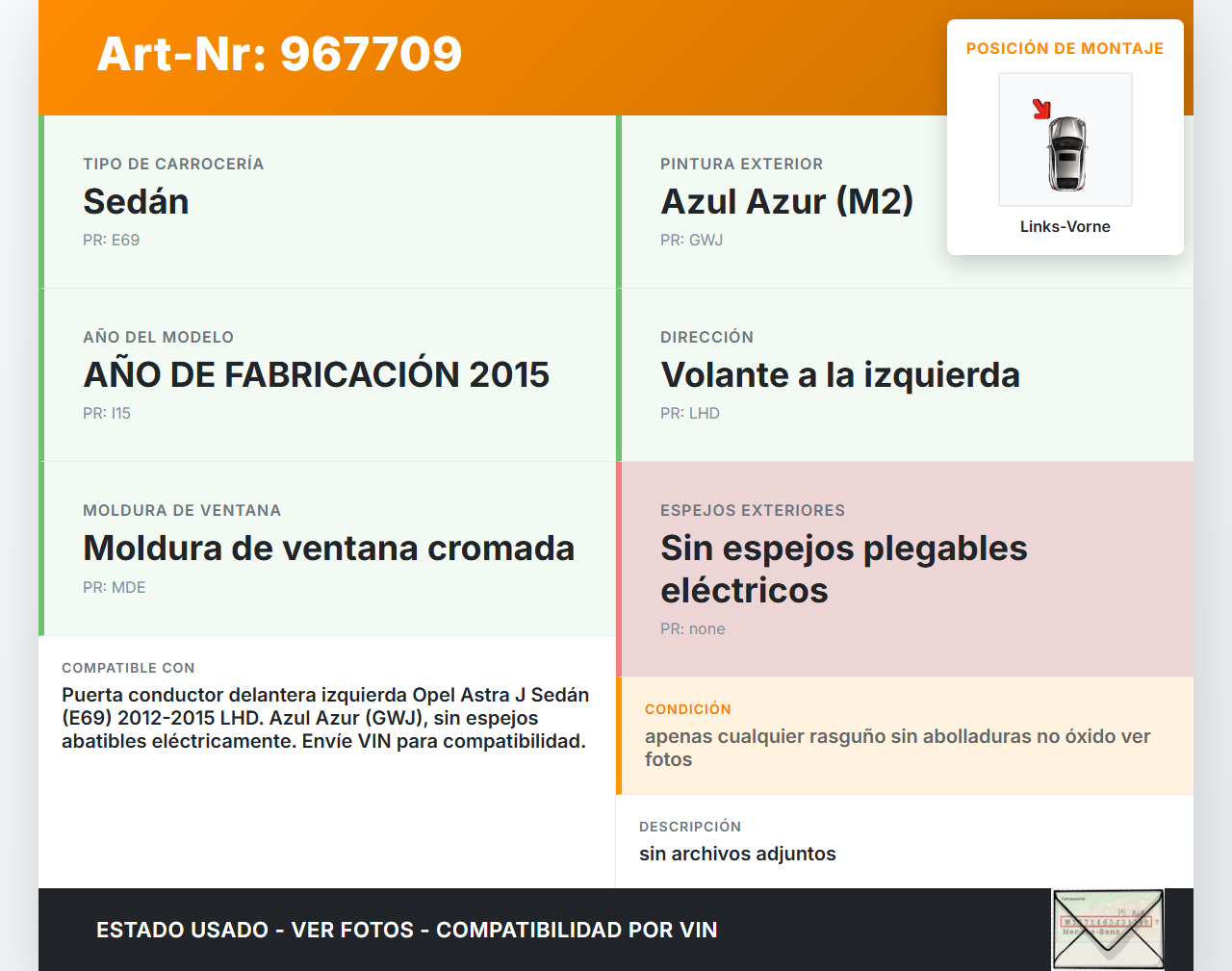The width and height of the screenshot is (1232, 971).
Task: Click the Links-Vorne caption
Action: coord(1065,226)
